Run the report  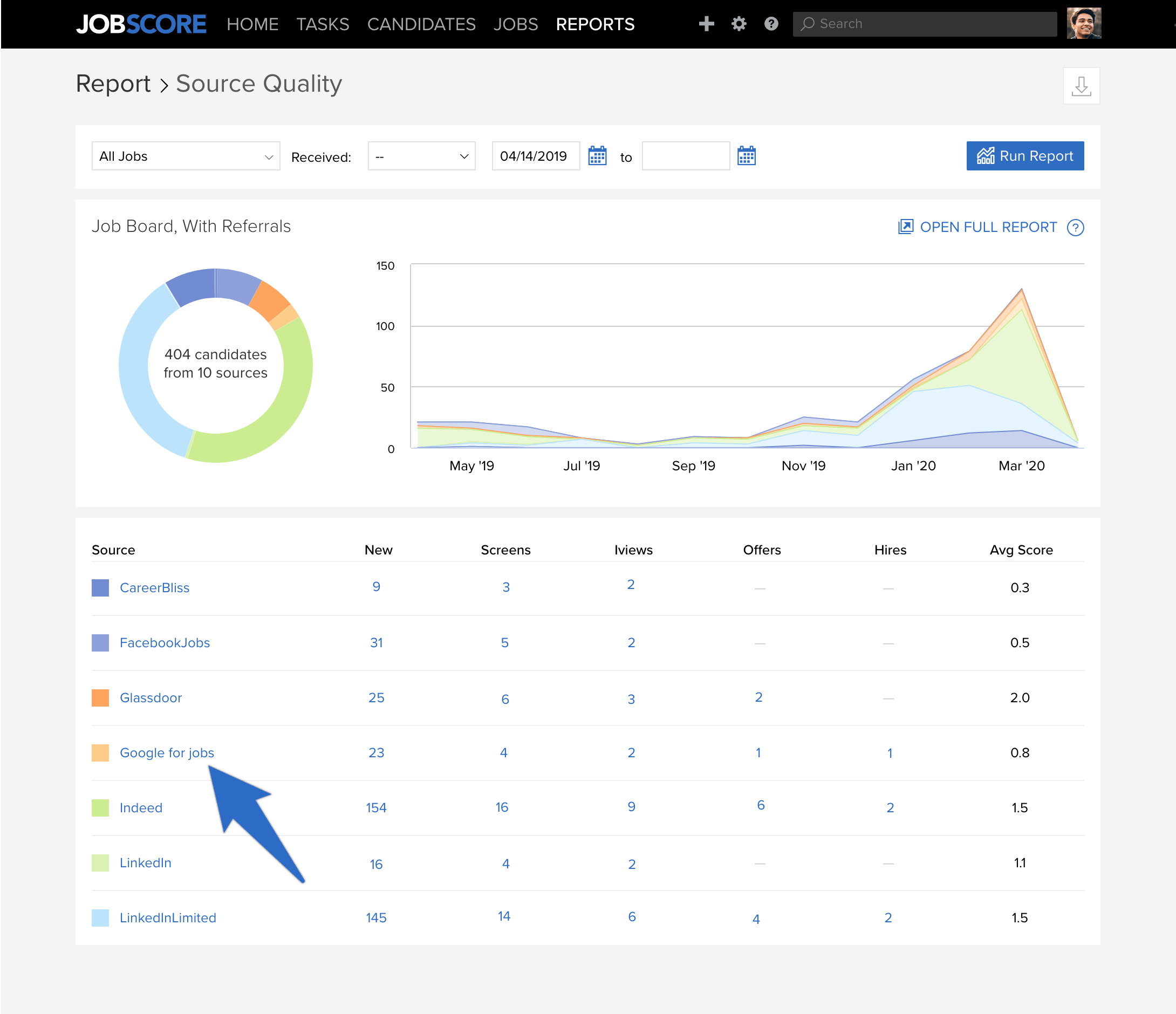1024,156
